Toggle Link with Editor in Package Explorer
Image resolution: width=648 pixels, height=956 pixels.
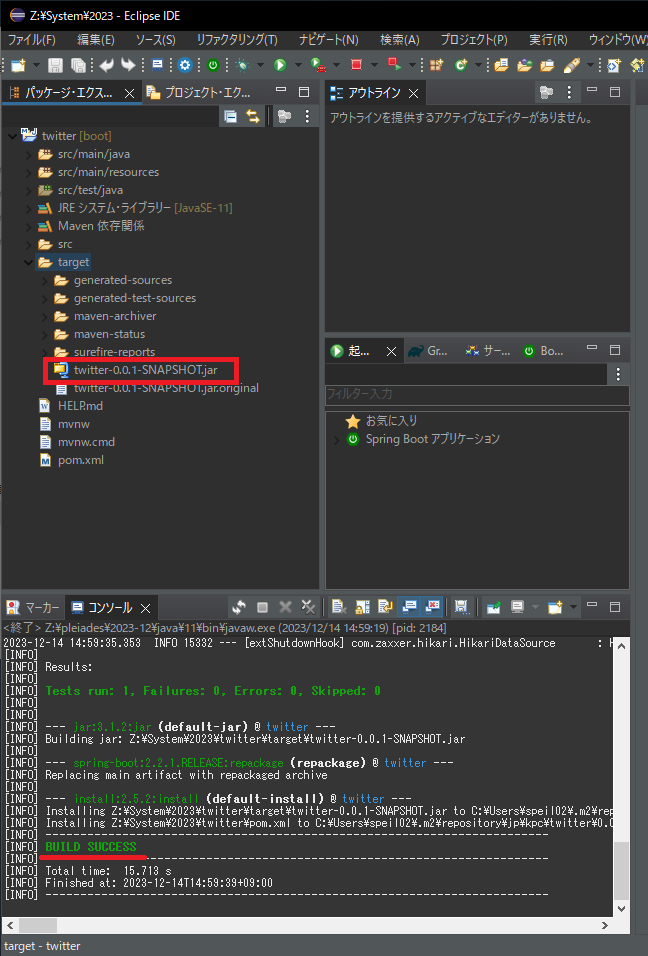253,117
